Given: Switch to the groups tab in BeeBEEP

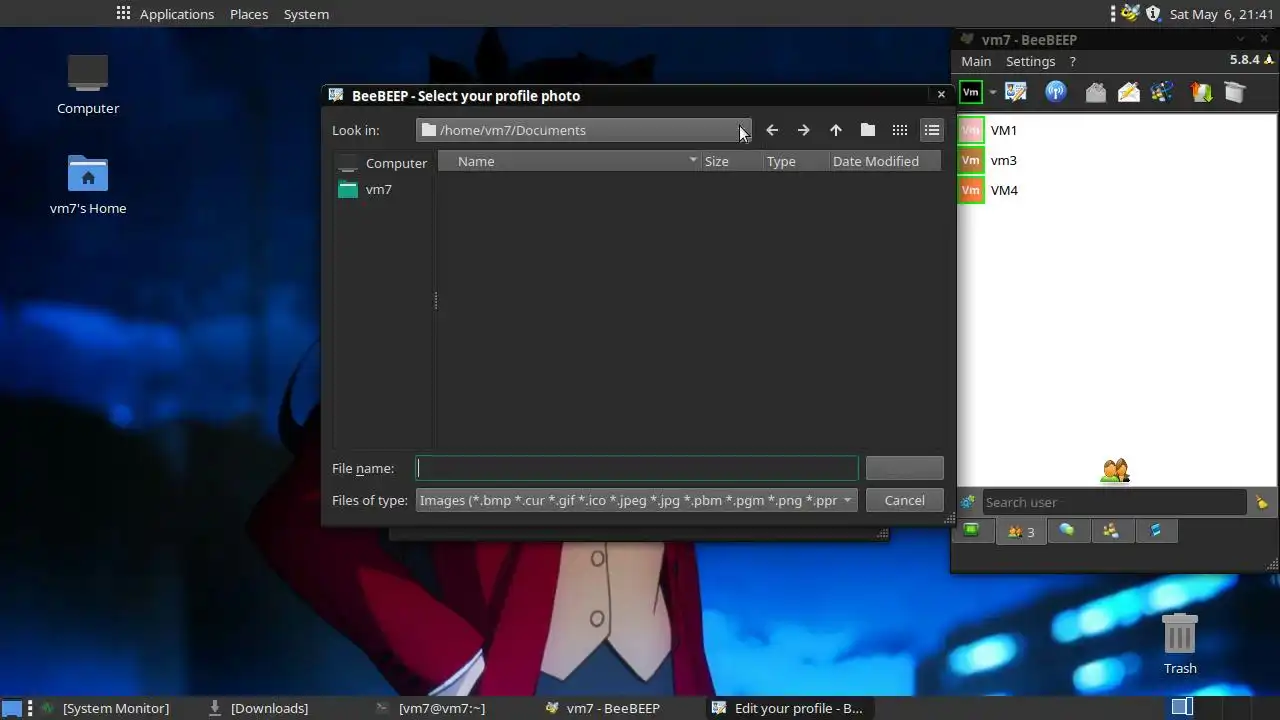Looking at the screenshot, I should pyautogui.click(x=1110, y=531).
